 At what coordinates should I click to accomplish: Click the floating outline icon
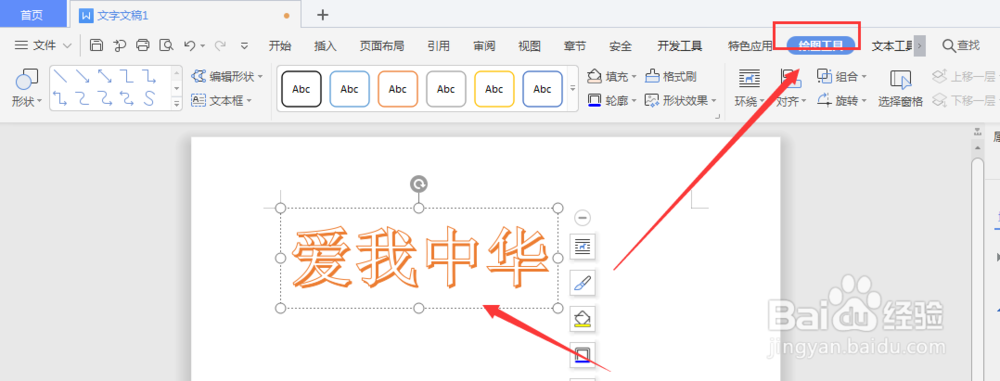pyautogui.click(x=582, y=355)
